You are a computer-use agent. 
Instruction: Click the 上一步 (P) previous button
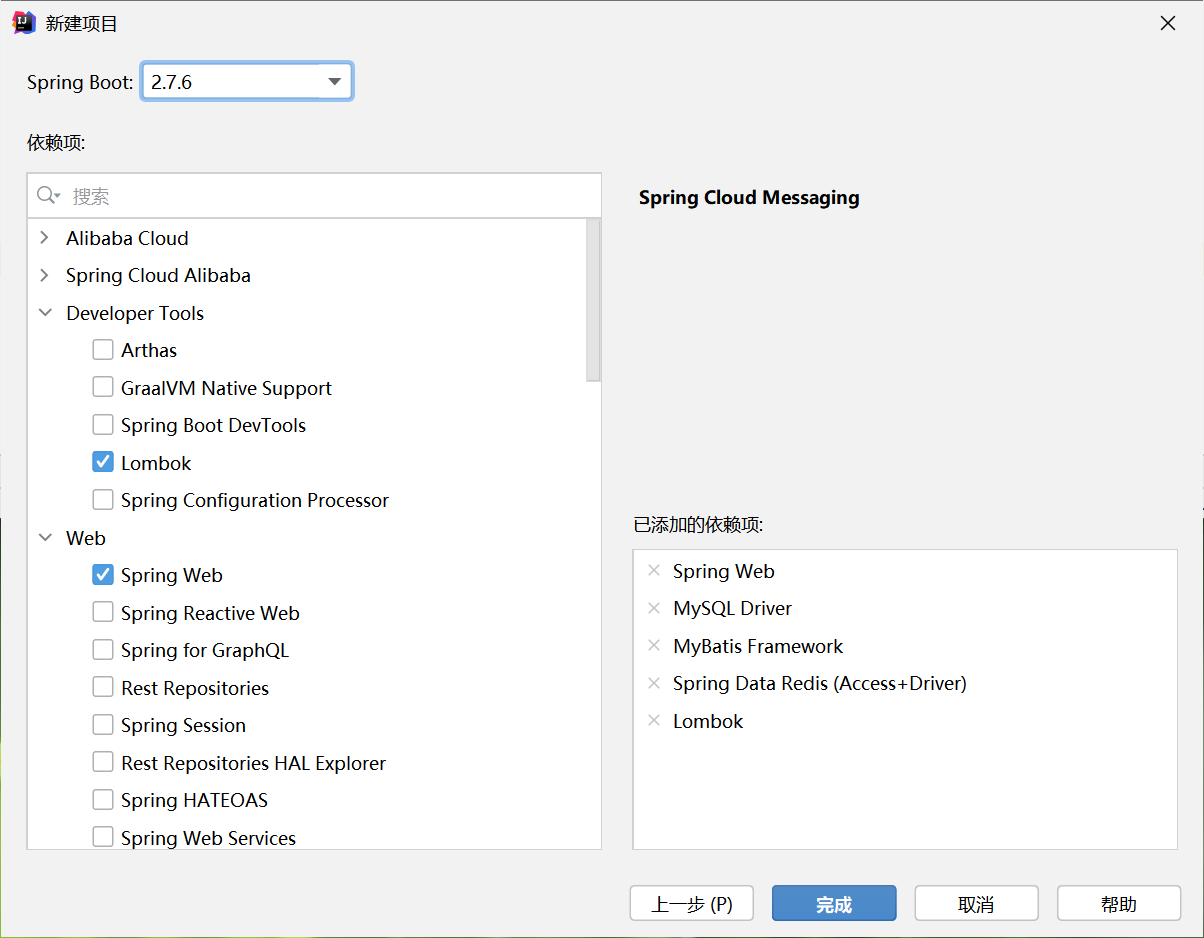pos(692,904)
